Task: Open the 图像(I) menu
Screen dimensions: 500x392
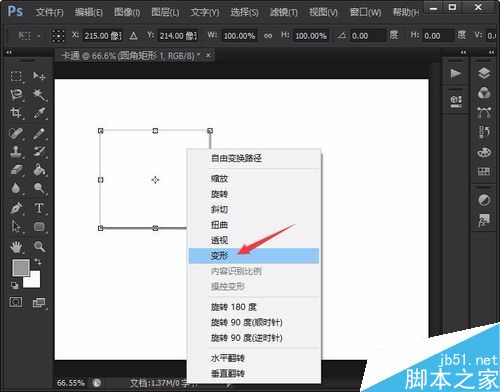Action: pos(127,12)
